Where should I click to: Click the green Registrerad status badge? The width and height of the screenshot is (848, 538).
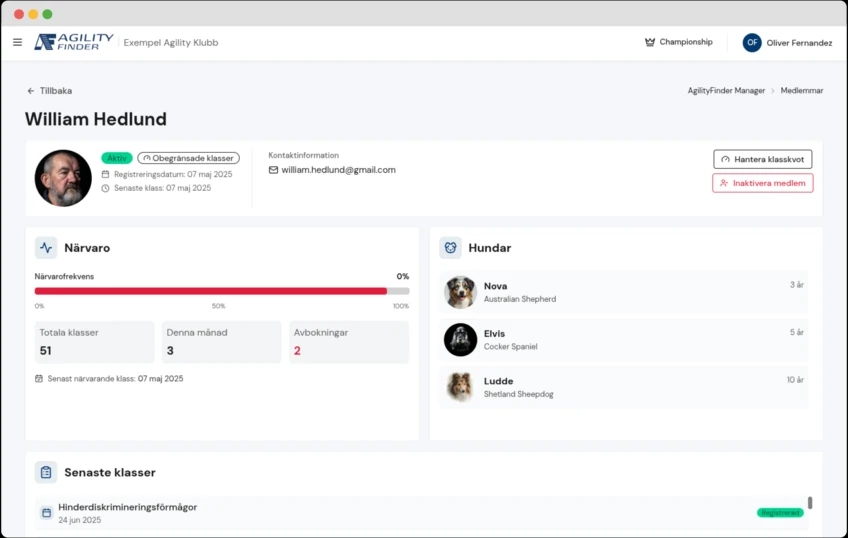pyautogui.click(x=780, y=513)
